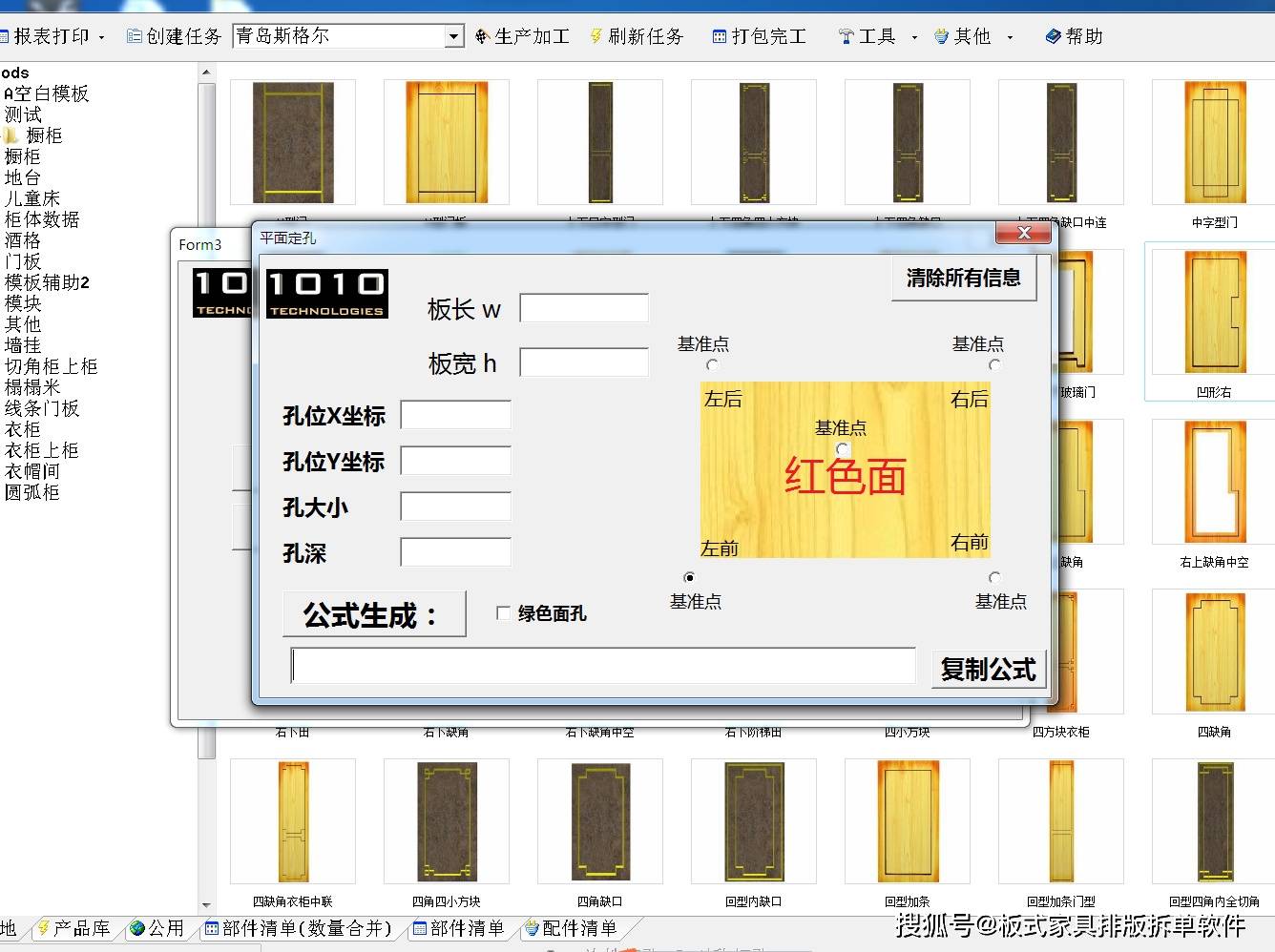Expand the 报表打印 dropdown arrow
The height and width of the screenshot is (952, 1275).
pyautogui.click(x=101, y=37)
